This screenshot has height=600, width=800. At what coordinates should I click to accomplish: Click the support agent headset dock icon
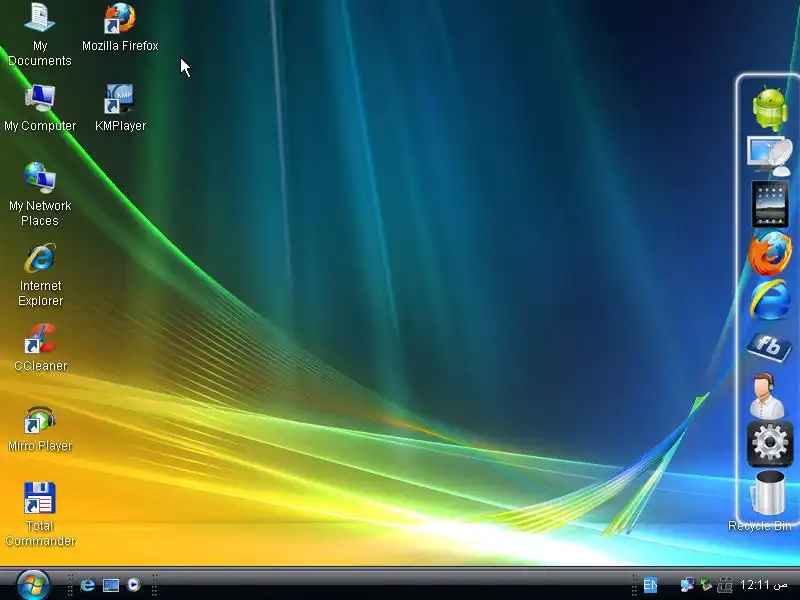(x=767, y=395)
